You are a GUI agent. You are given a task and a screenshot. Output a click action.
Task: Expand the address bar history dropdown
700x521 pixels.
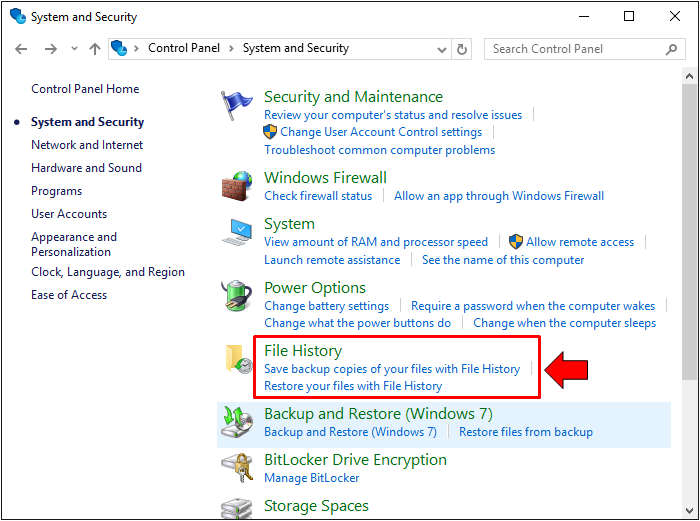(442, 49)
